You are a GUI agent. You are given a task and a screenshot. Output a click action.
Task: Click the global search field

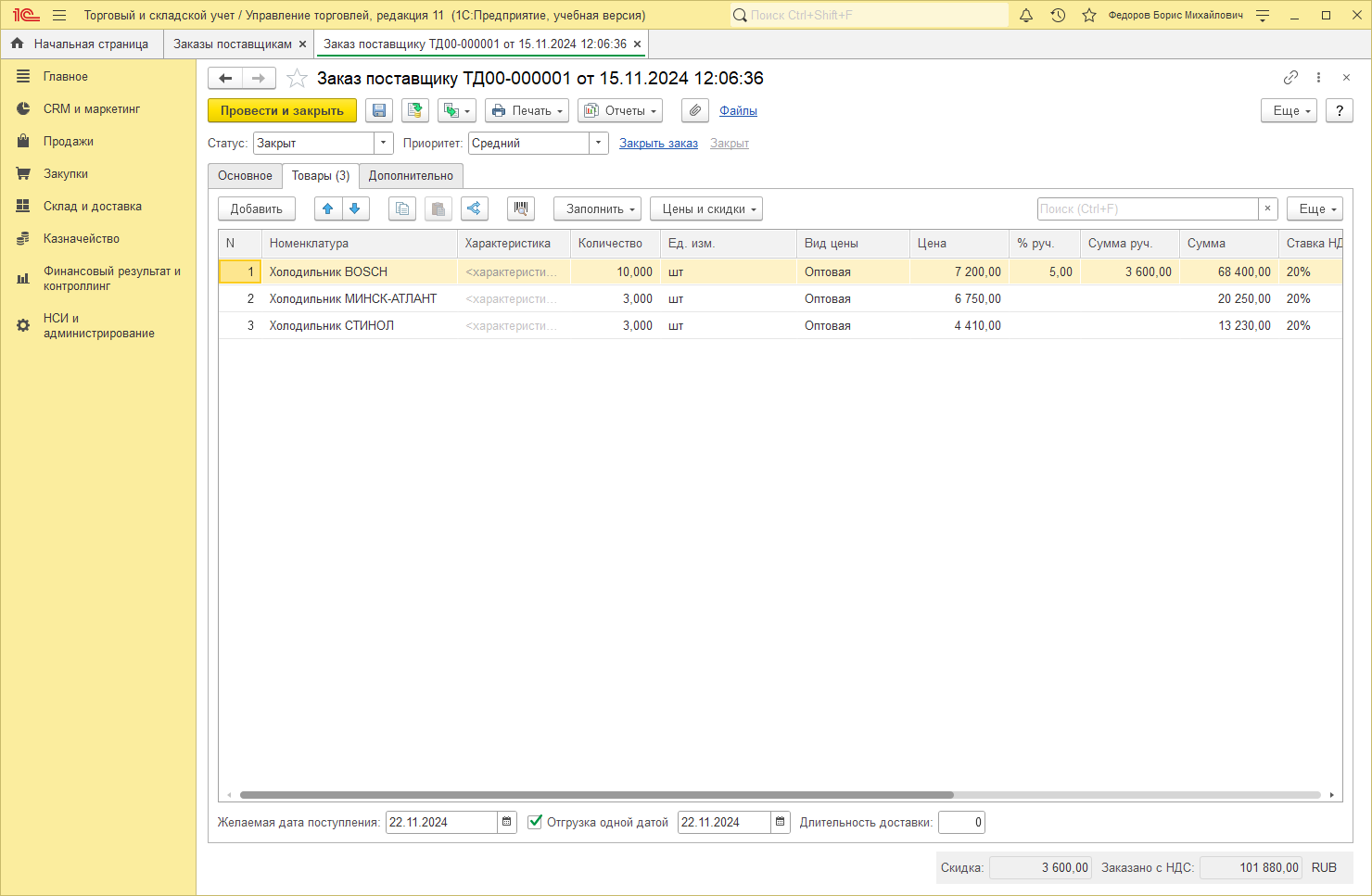pyautogui.click(x=870, y=15)
